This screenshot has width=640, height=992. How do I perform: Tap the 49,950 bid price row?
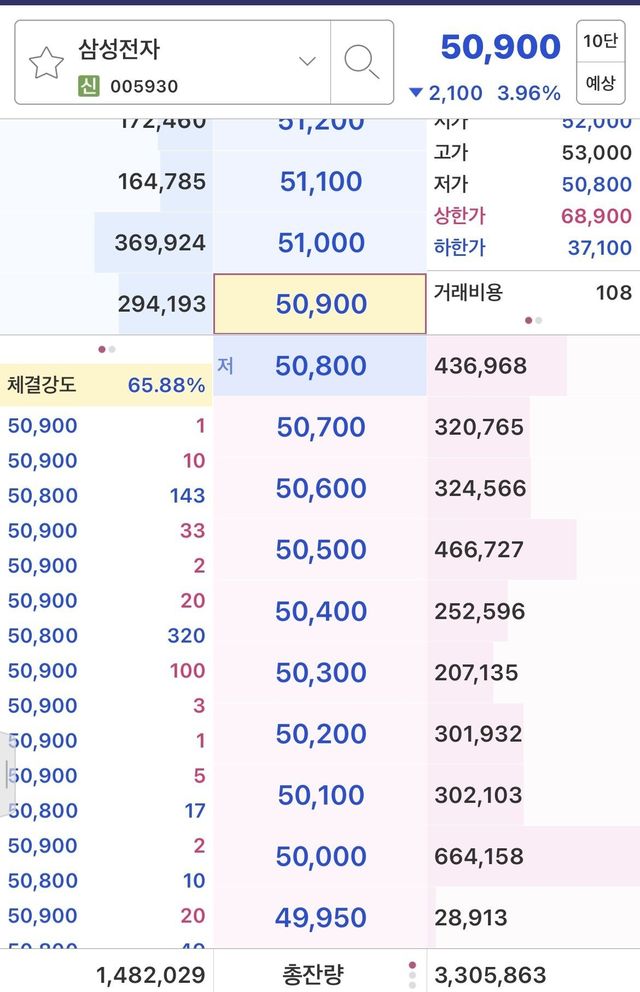[x=320, y=917]
